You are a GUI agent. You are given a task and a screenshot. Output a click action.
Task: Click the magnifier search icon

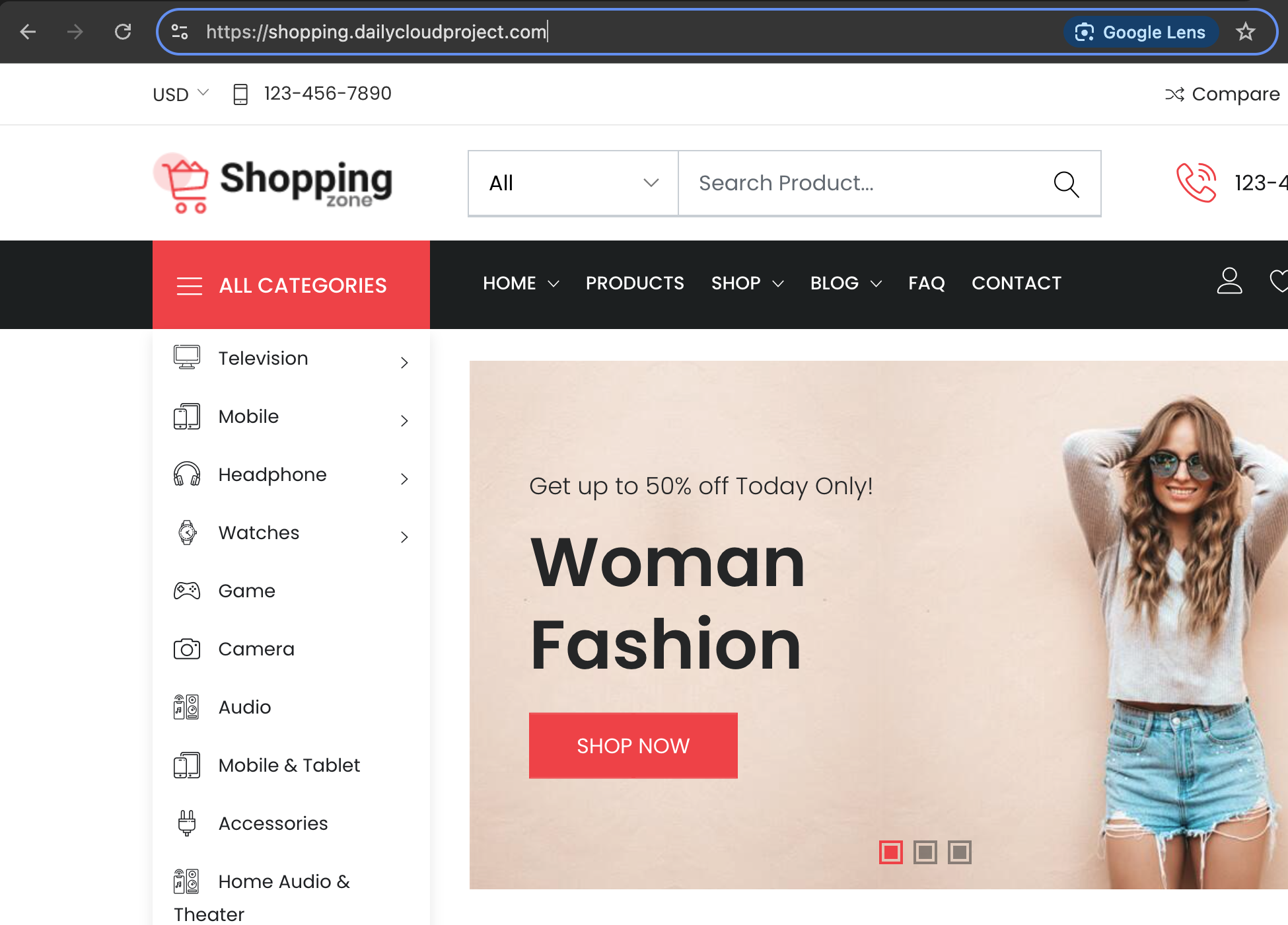pos(1066,184)
